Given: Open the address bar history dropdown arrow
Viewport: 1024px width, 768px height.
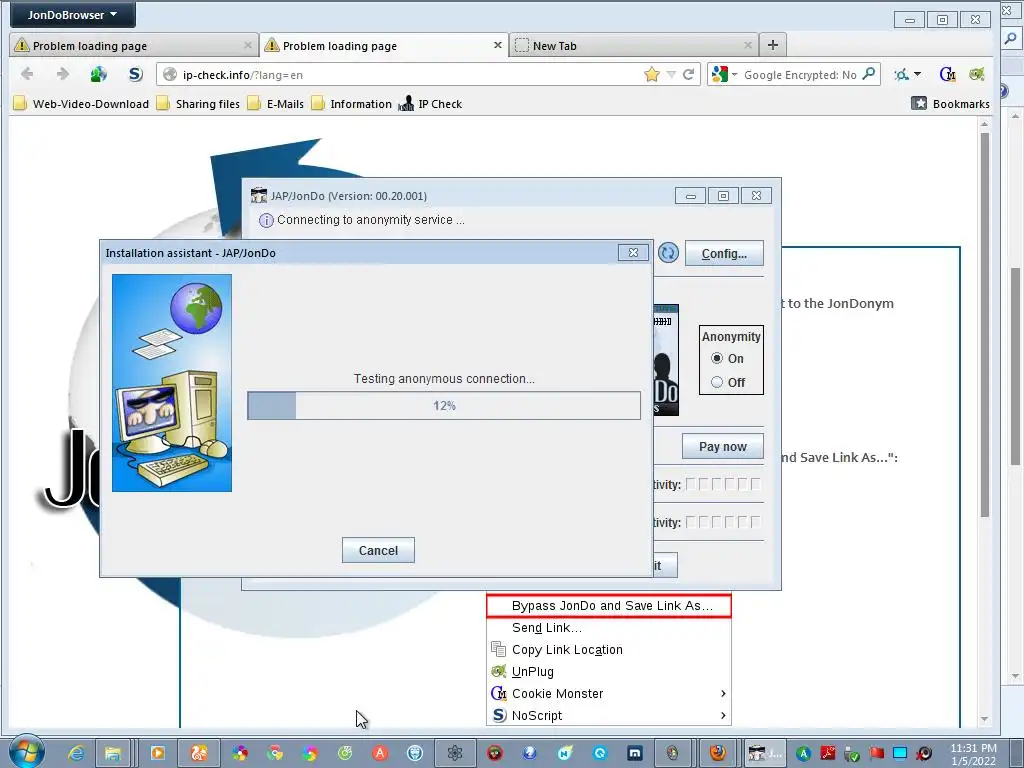Looking at the screenshot, I should (671, 74).
